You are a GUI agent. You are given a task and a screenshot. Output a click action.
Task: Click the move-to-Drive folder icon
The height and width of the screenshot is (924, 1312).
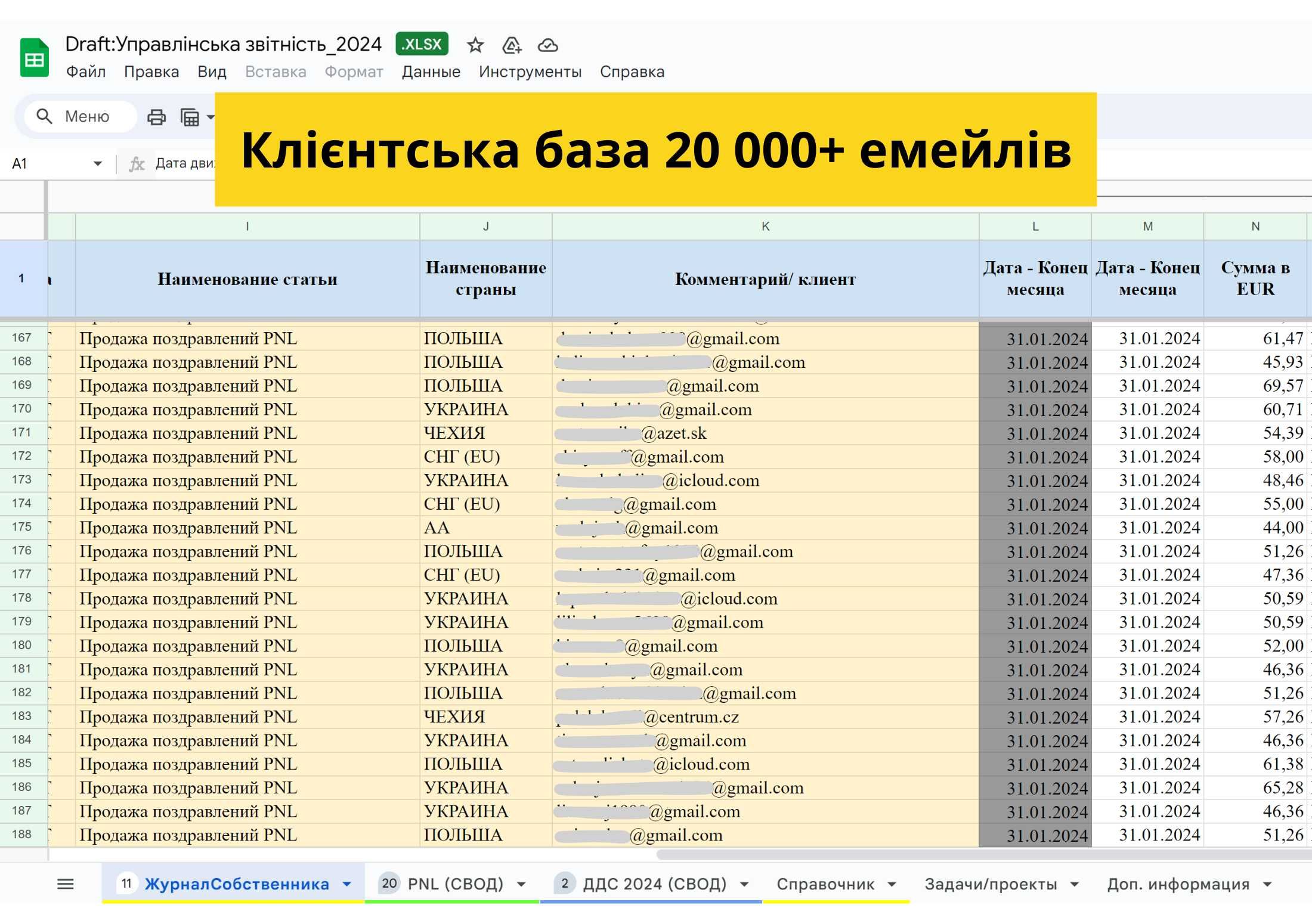(x=512, y=45)
